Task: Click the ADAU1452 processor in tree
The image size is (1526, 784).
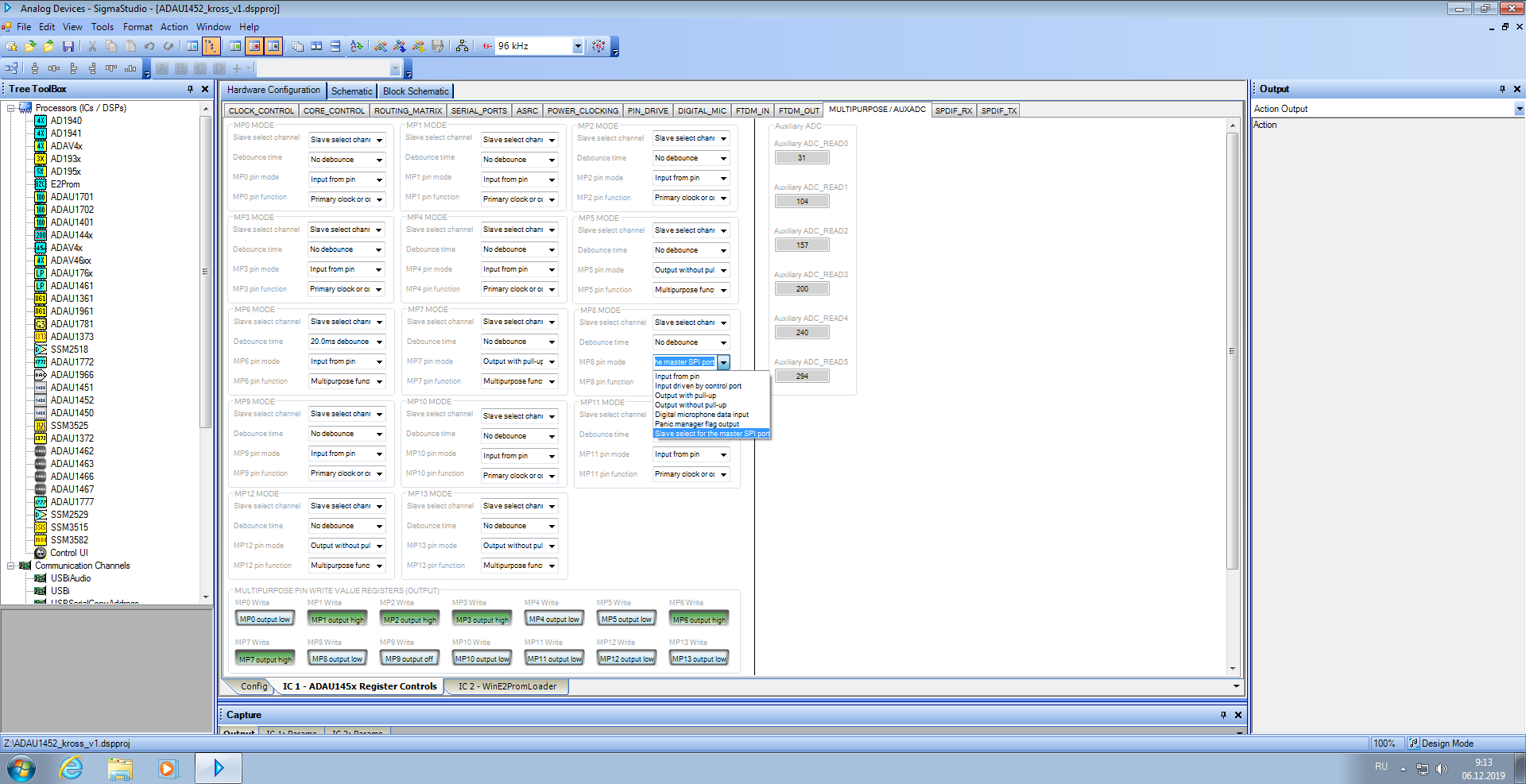Action: click(x=72, y=400)
